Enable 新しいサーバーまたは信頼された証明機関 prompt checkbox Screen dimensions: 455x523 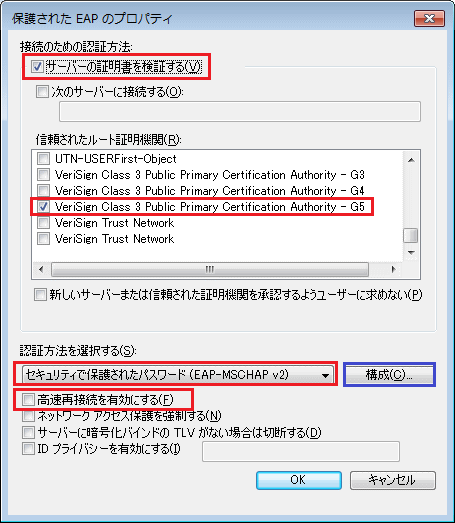[x=40, y=295]
